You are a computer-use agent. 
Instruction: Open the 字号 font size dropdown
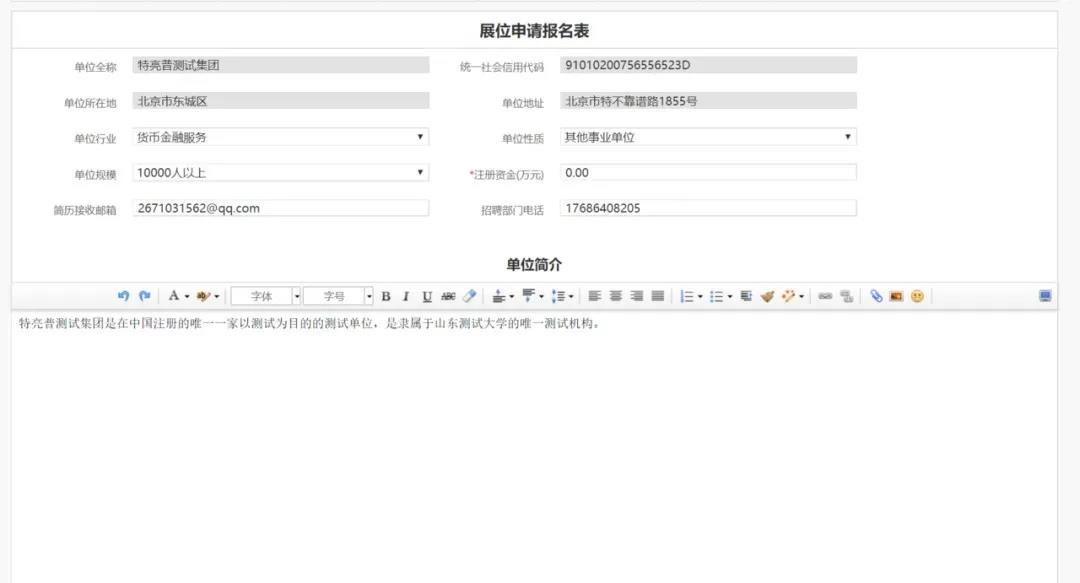click(338, 296)
